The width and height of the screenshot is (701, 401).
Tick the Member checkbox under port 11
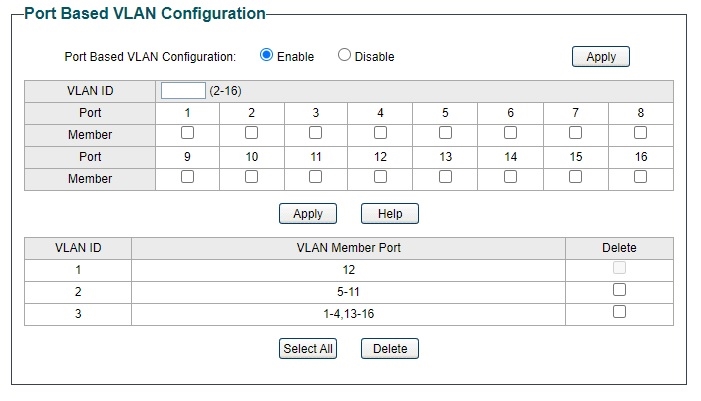tap(316, 177)
